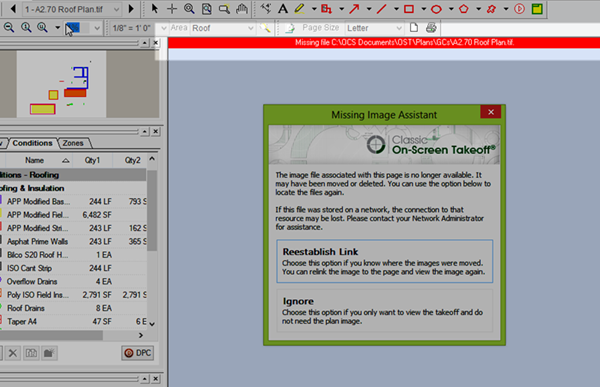This screenshot has height=387, width=600.
Task: Click the green and yellow note icon
Action: pos(537,8)
